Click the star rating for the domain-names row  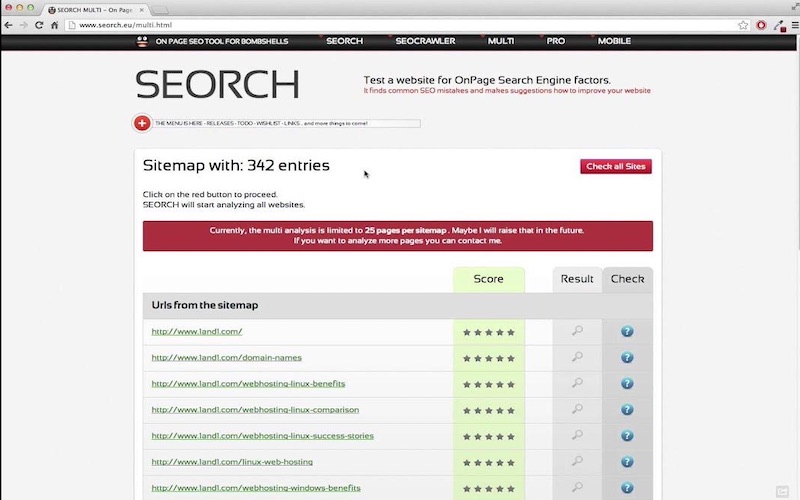pyautogui.click(x=489, y=359)
